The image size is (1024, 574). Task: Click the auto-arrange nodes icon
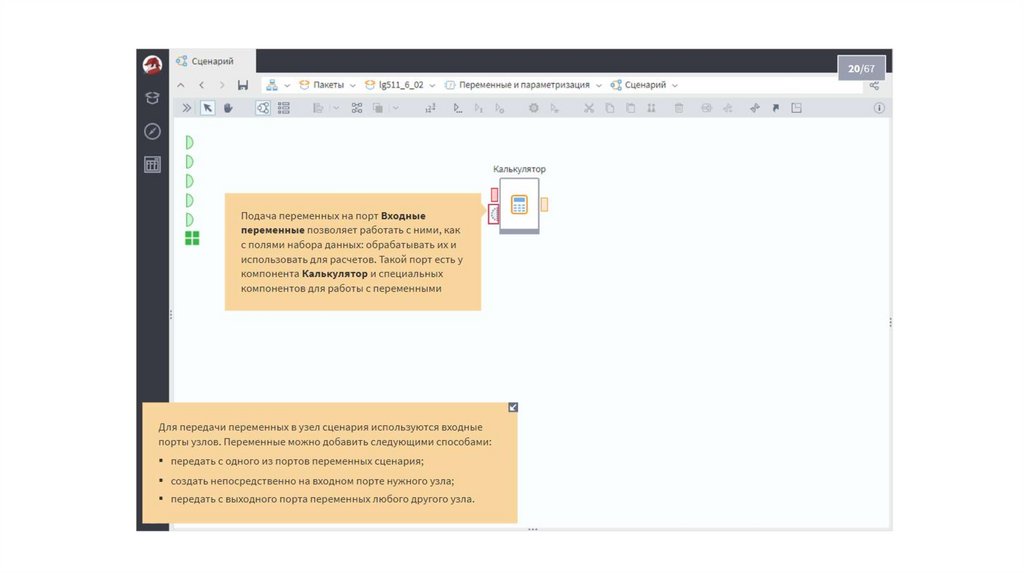357,108
